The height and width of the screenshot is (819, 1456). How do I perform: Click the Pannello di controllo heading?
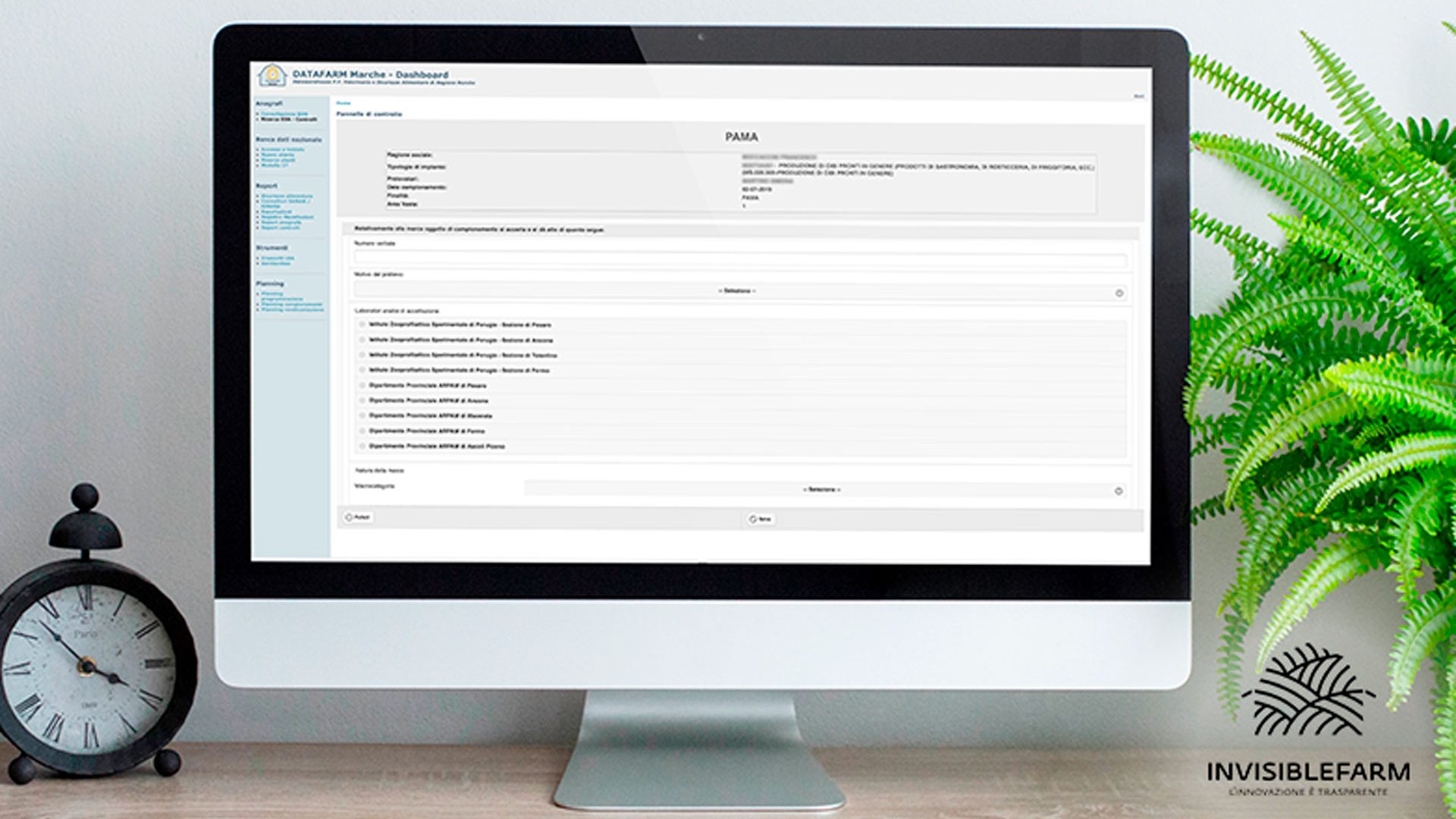(x=369, y=114)
